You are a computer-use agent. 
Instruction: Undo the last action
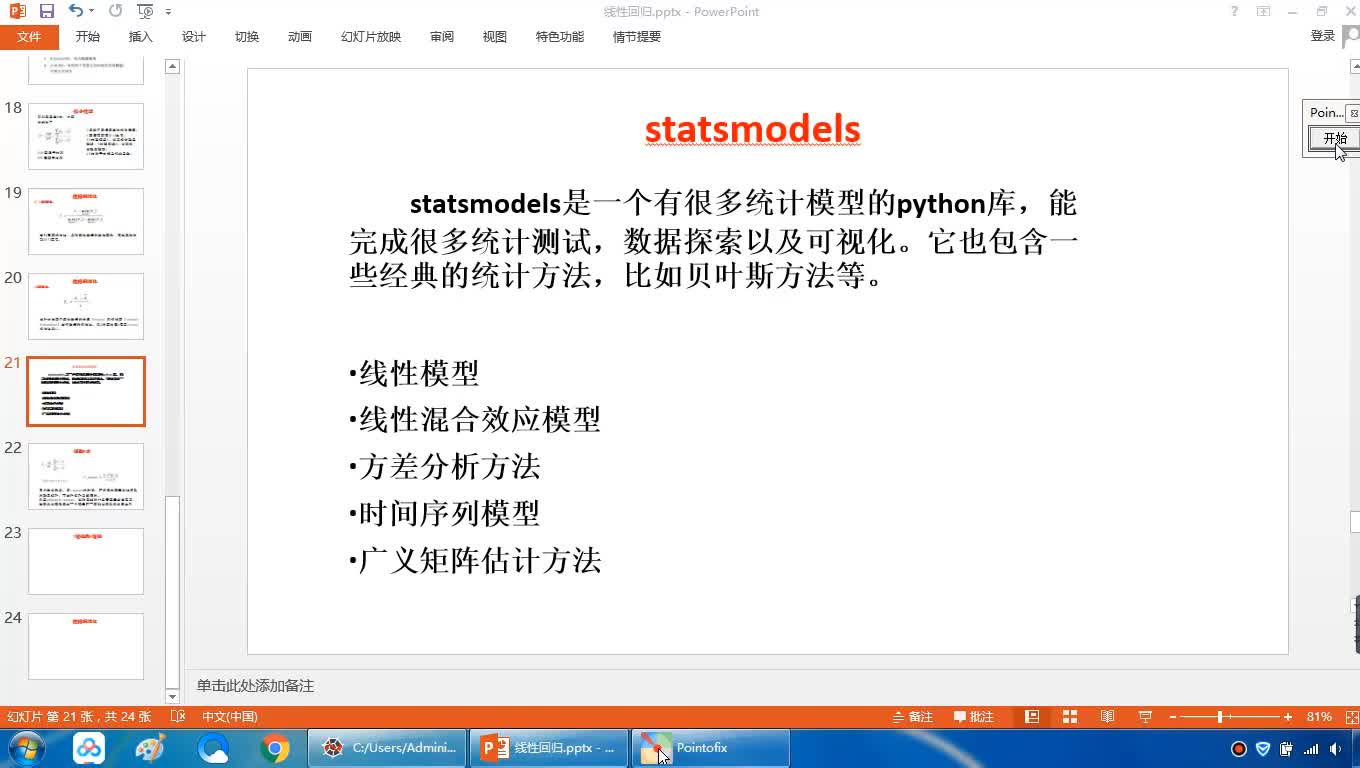click(76, 11)
